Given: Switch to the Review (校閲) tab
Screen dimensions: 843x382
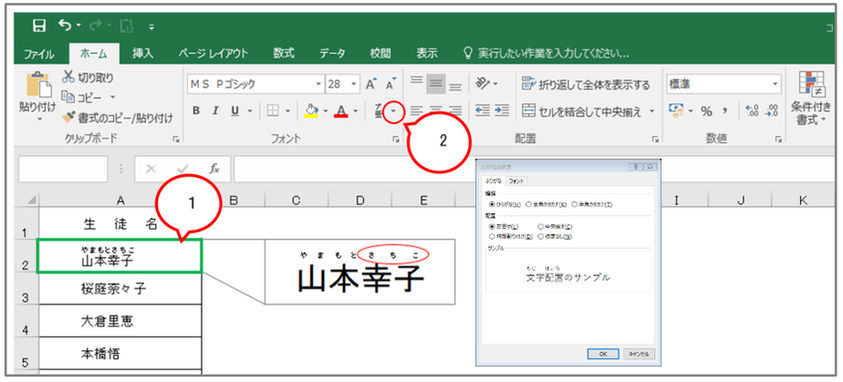Looking at the screenshot, I should pyautogui.click(x=380, y=53).
